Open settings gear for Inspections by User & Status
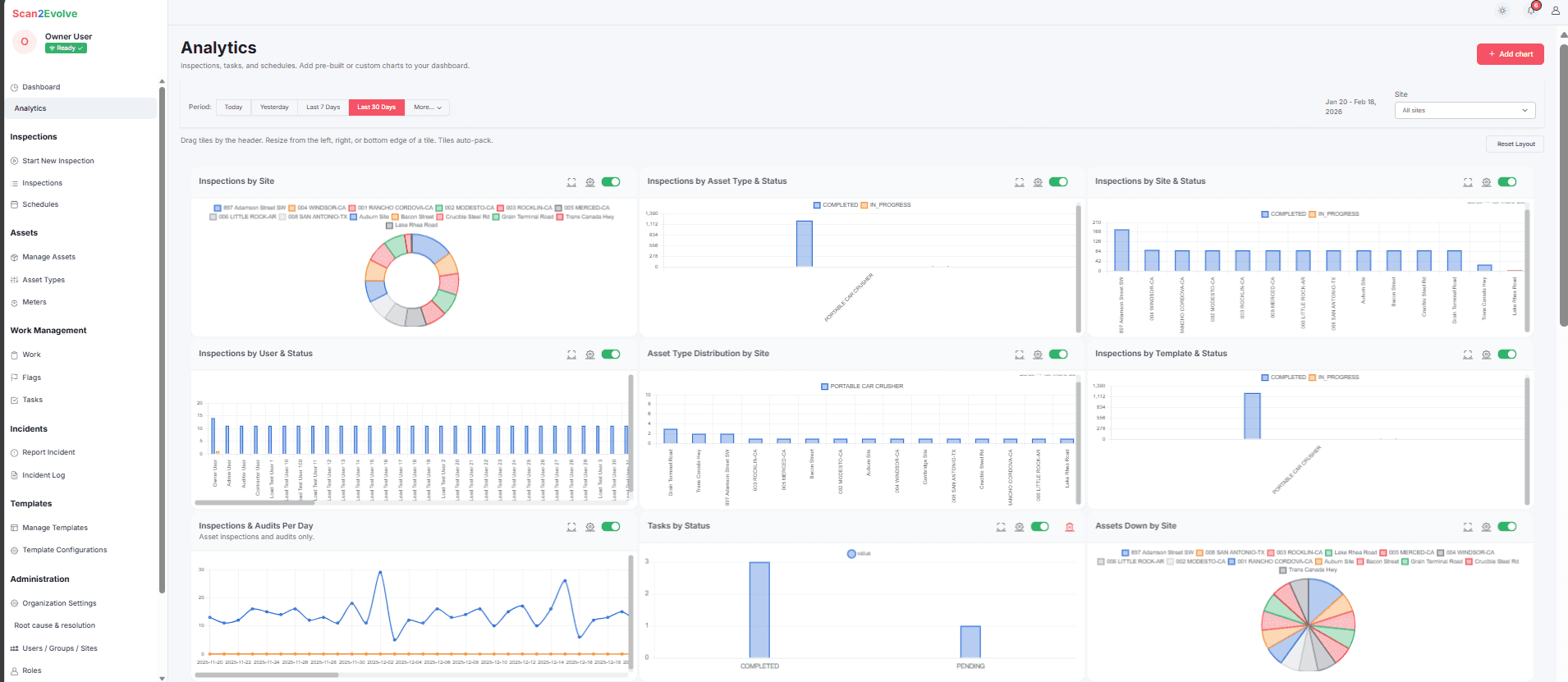Viewport: 1568px width, 682px height. pos(590,355)
